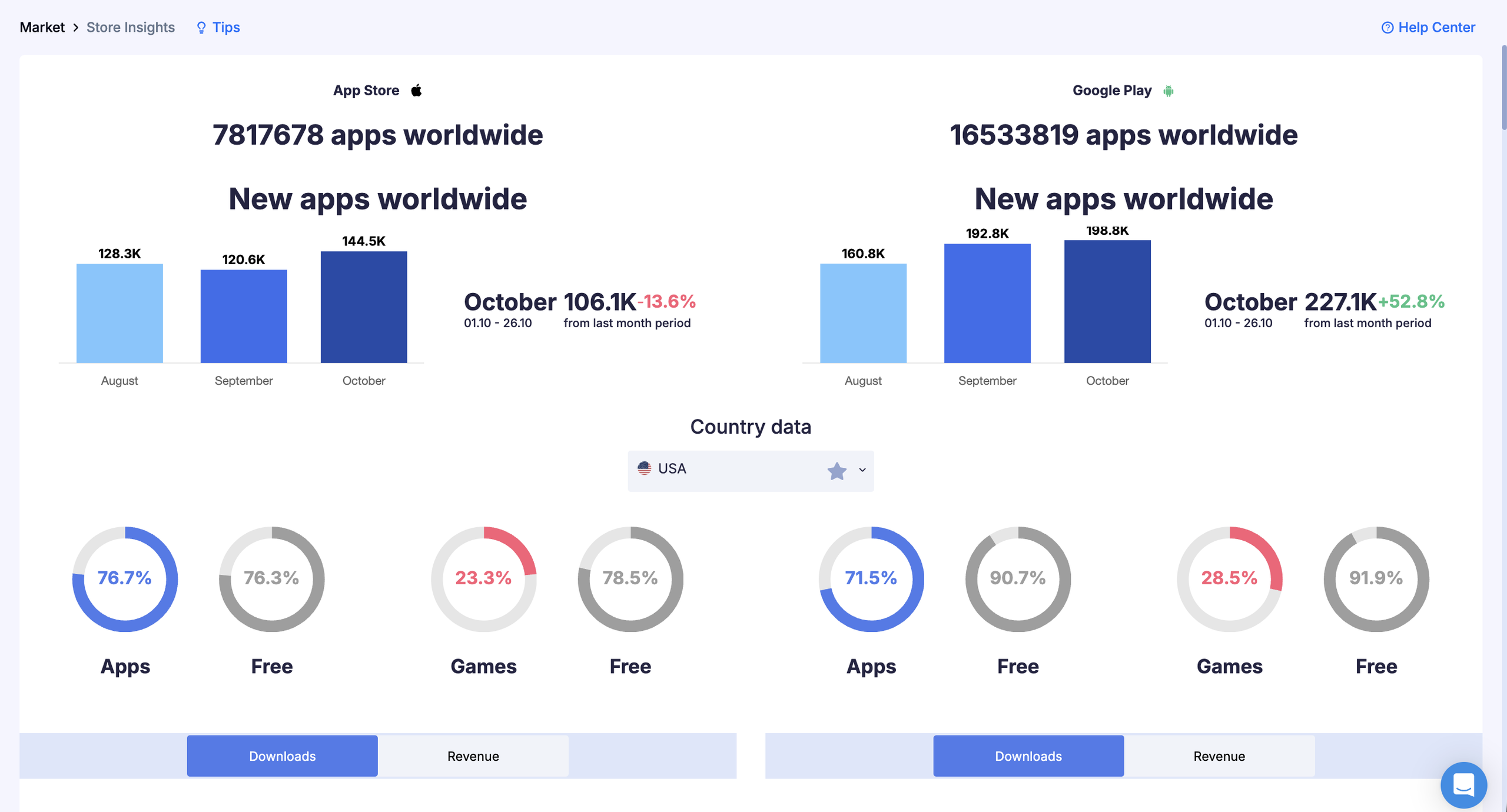Click the Android robot icon beside Google Play
The height and width of the screenshot is (812, 1507).
[x=1169, y=91]
